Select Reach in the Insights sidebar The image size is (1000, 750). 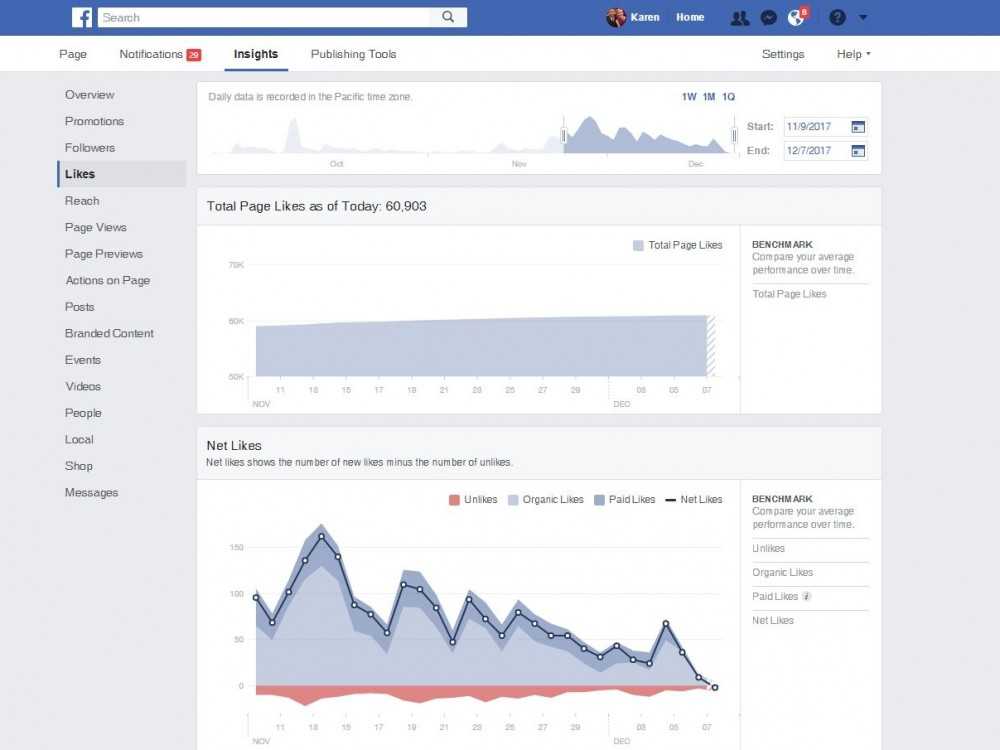coord(82,200)
